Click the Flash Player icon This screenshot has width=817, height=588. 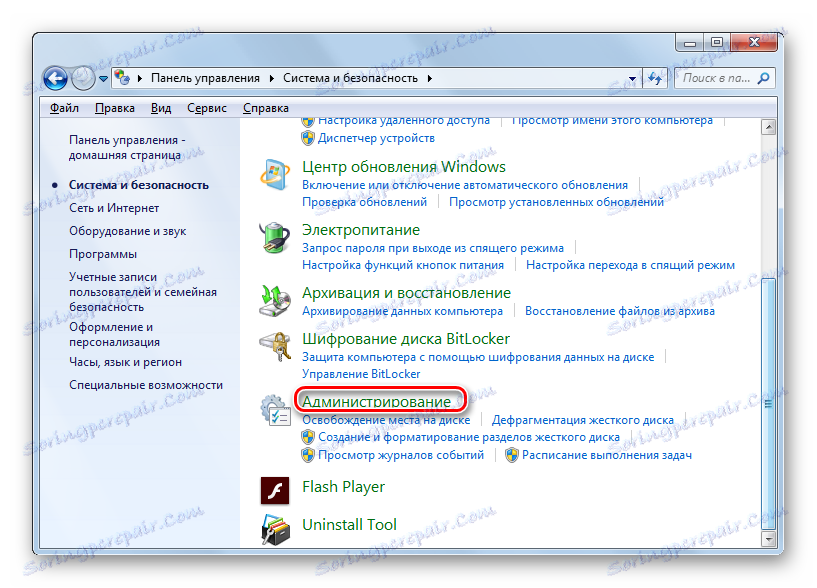275,491
